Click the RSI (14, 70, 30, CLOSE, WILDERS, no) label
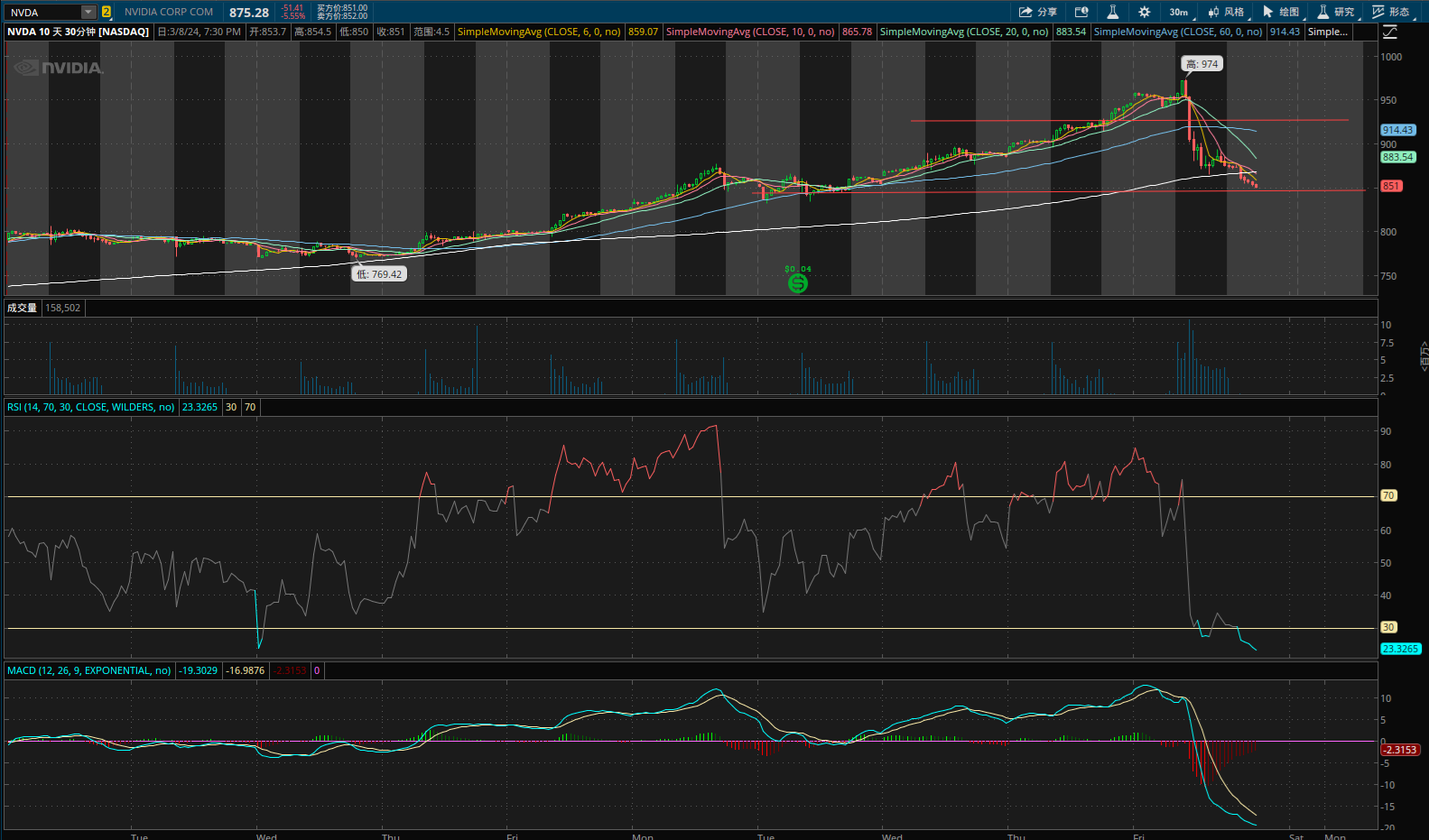This screenshot has height=840, width=1429. [x=91, y=407]
